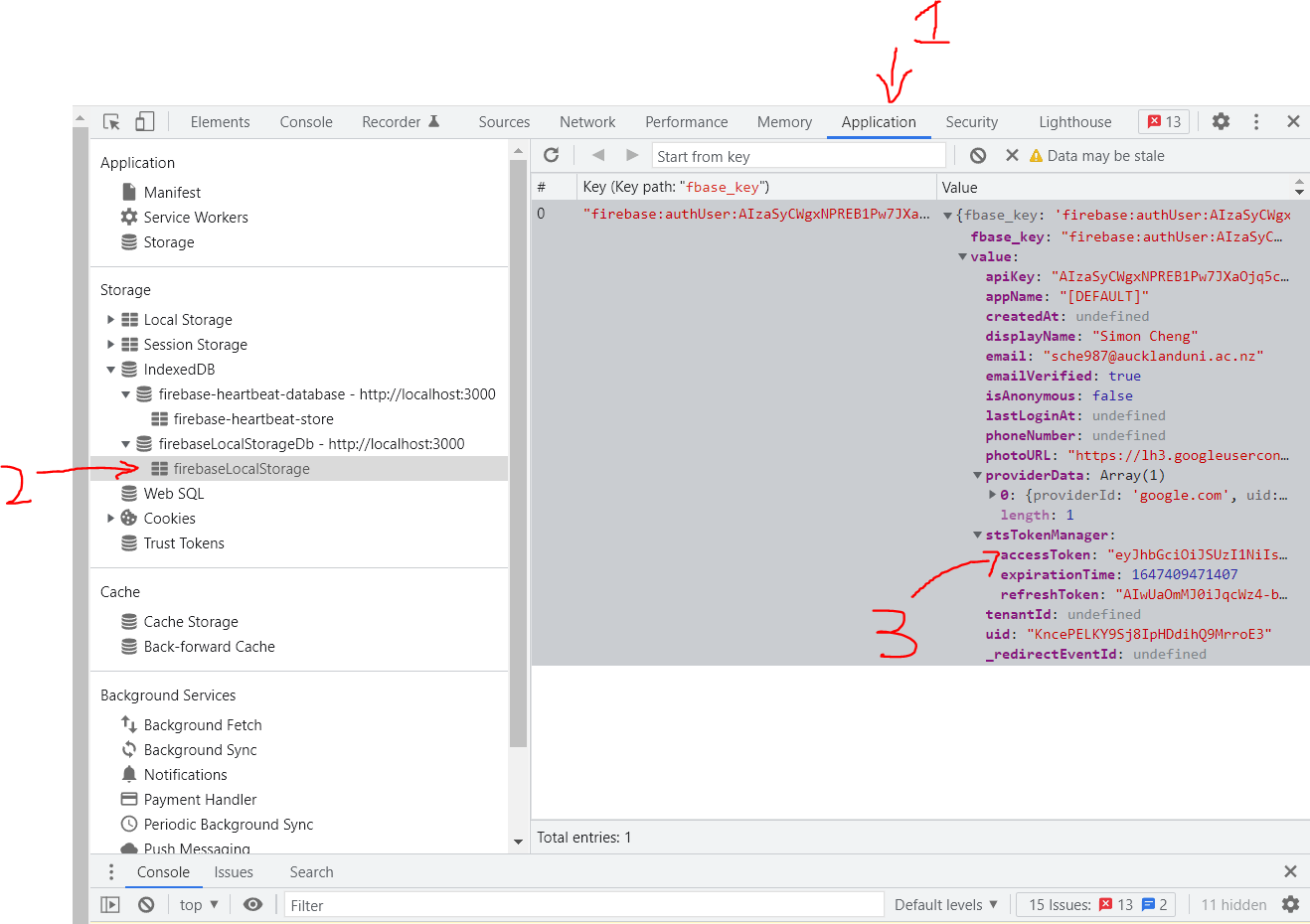Show next page of entries
The height and width of the screenshot is (924, 1310).
[632, 155]
